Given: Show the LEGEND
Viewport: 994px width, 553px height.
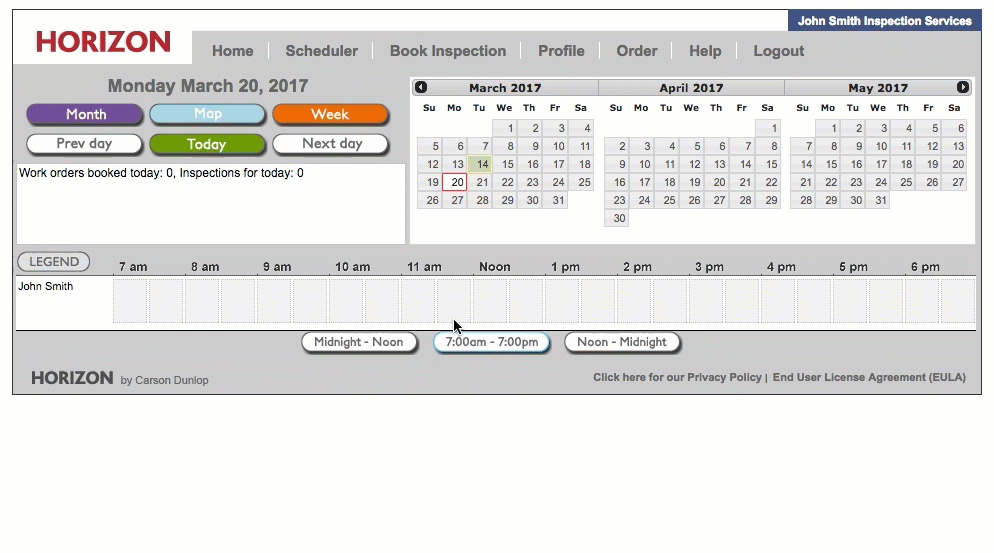Looking at the screenshot, I should tap(54, 262).
